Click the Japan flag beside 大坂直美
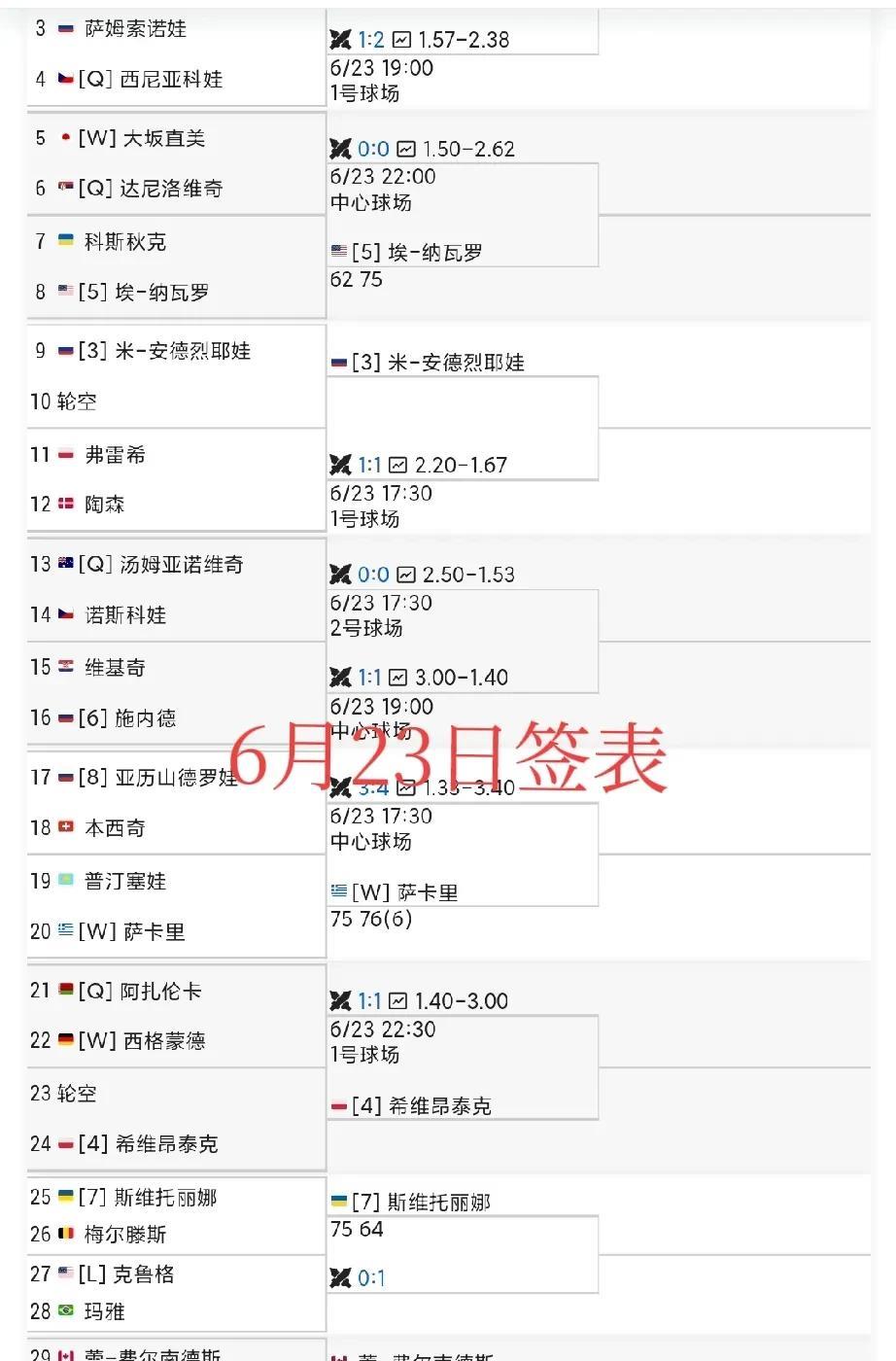The image size is (896, 1361). point(66,138)
